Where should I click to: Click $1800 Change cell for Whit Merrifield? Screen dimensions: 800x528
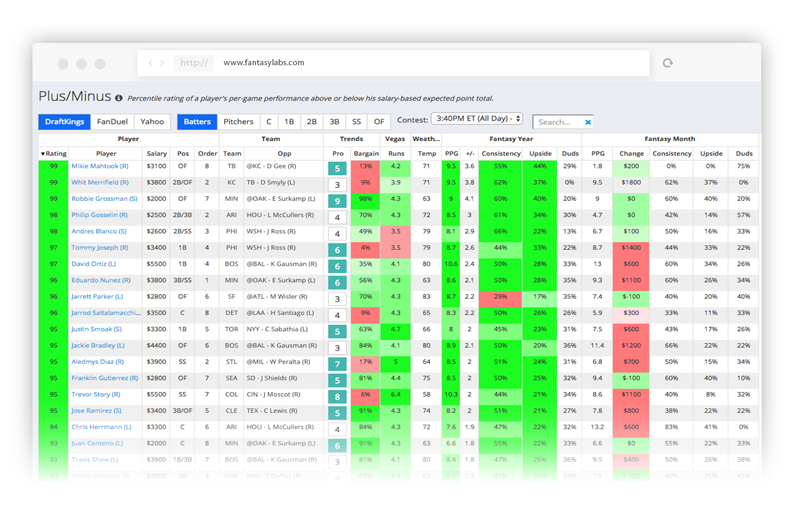(631, 183)
